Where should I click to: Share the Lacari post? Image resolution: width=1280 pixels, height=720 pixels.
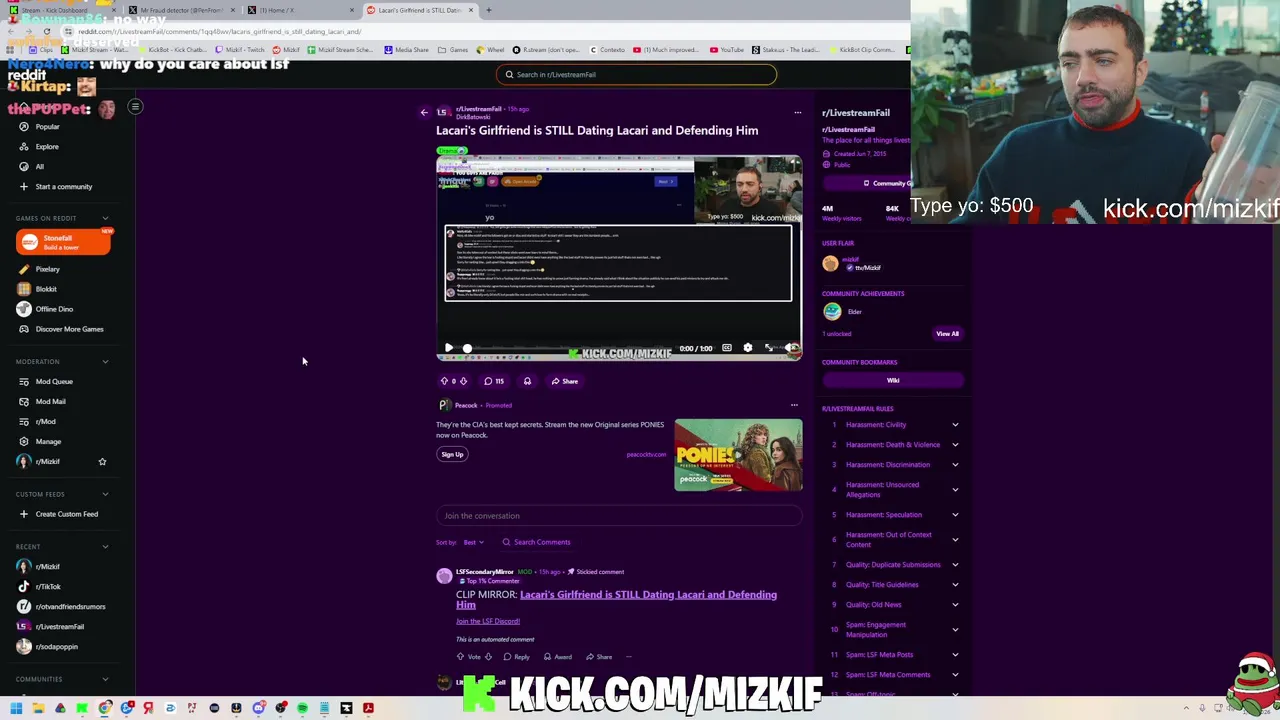click(565, 381)
